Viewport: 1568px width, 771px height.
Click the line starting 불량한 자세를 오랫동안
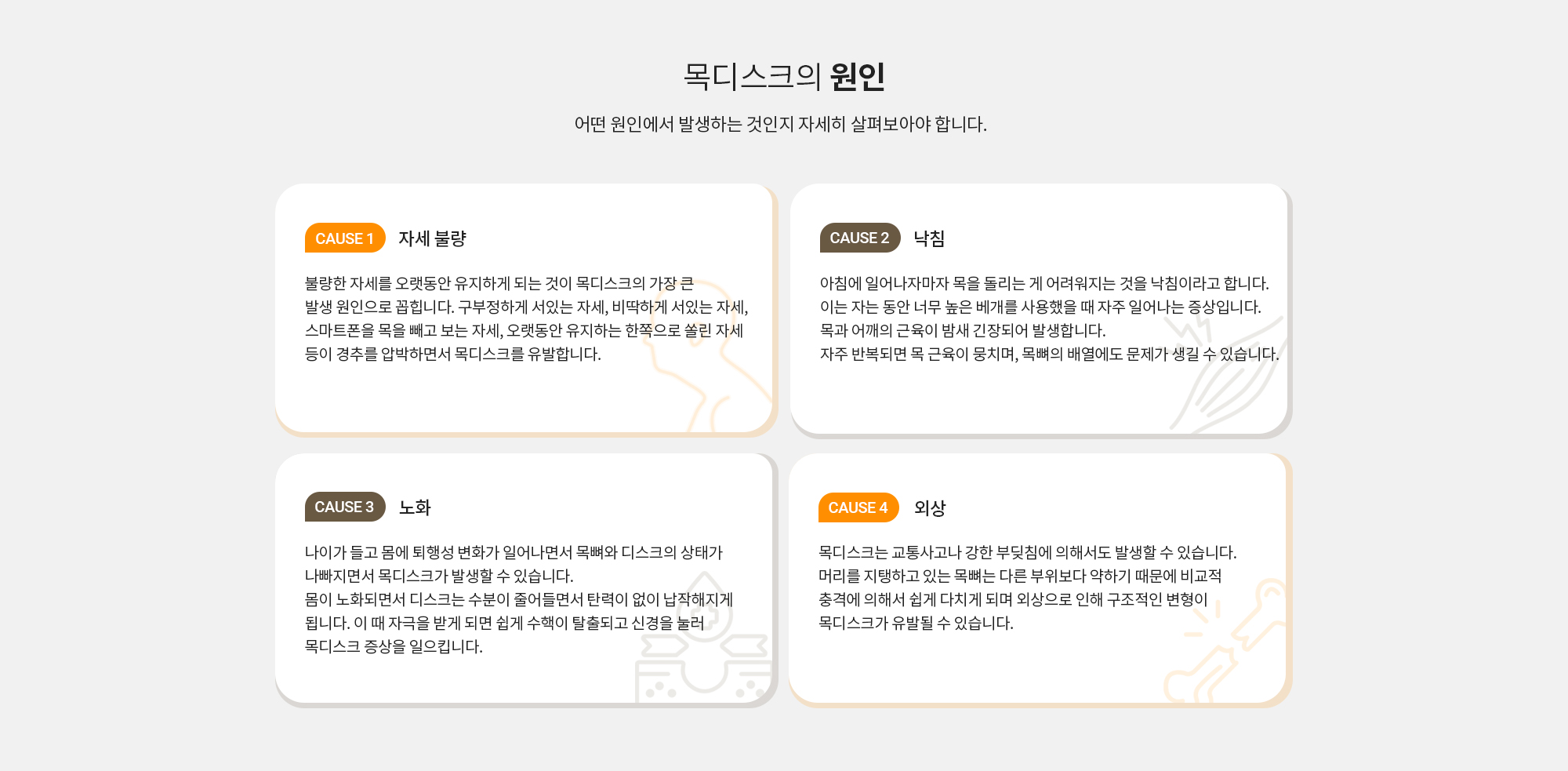[499, 283]
